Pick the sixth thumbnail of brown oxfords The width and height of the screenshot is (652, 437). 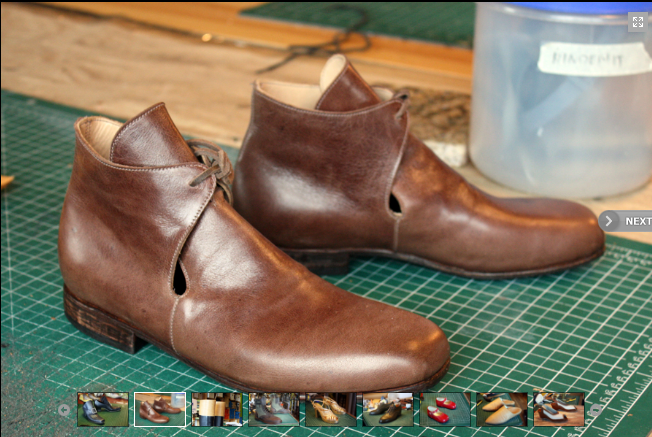(388, 409)
